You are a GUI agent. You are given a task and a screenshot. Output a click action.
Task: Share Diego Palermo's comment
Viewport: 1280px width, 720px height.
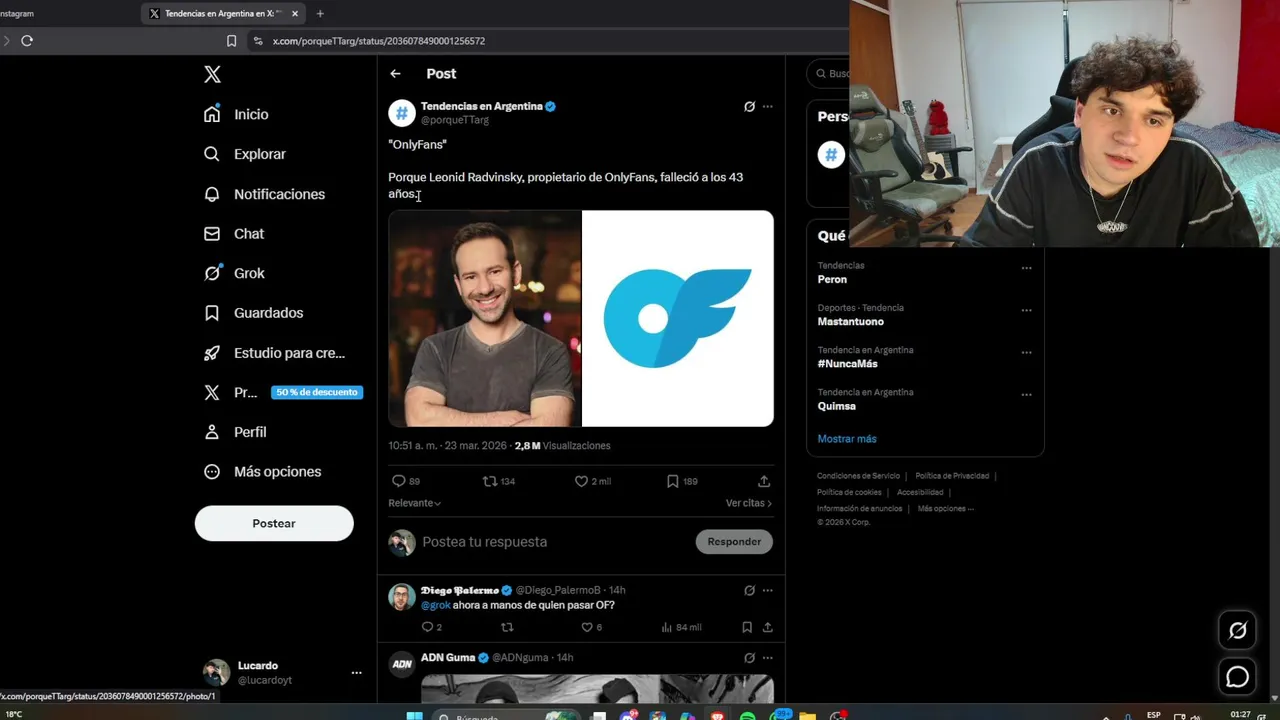coord(767,627)
